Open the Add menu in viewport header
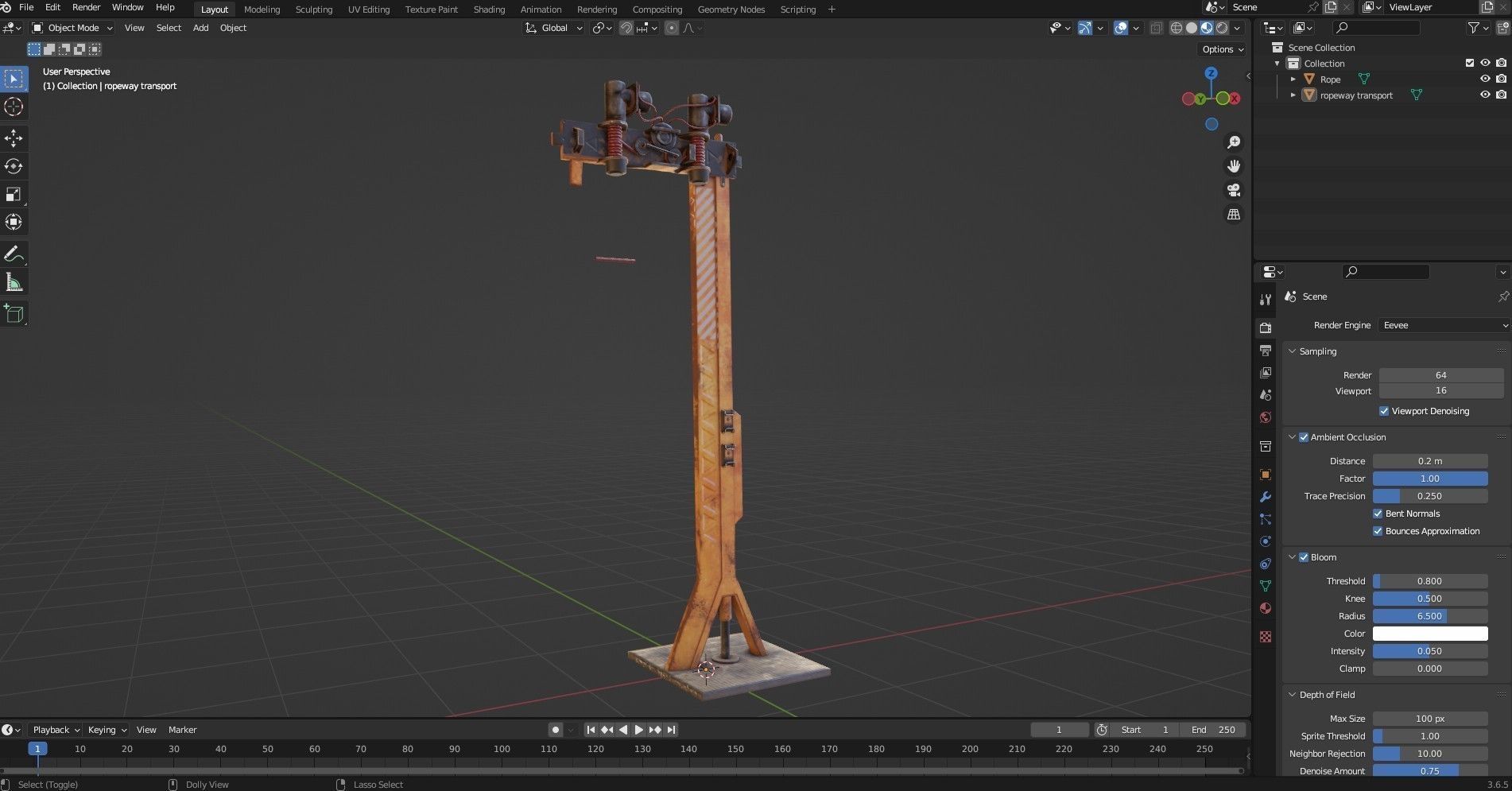This screenshot has height=791, width=1512. click(x=200, y=28)
